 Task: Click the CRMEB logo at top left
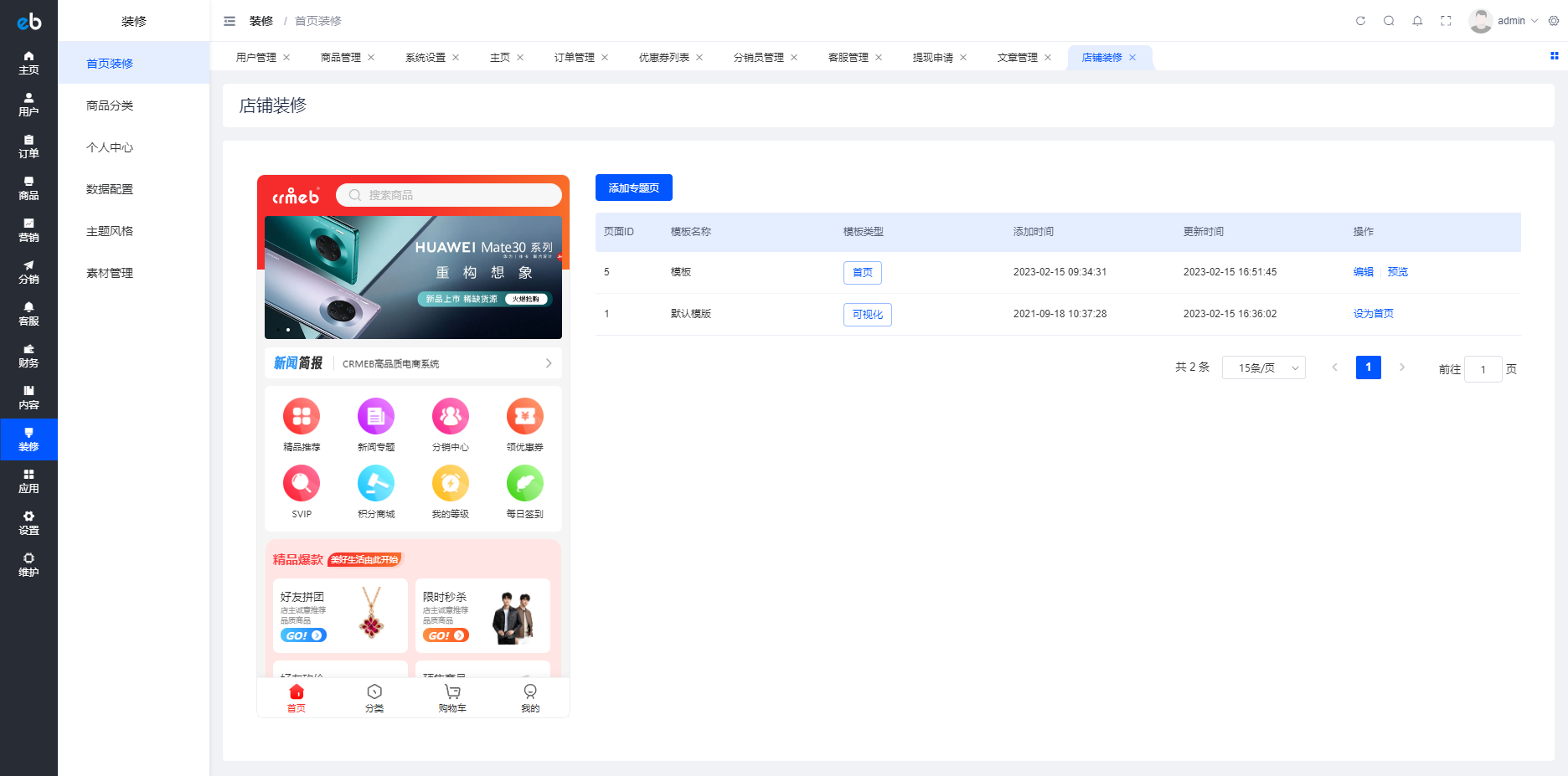28,21
